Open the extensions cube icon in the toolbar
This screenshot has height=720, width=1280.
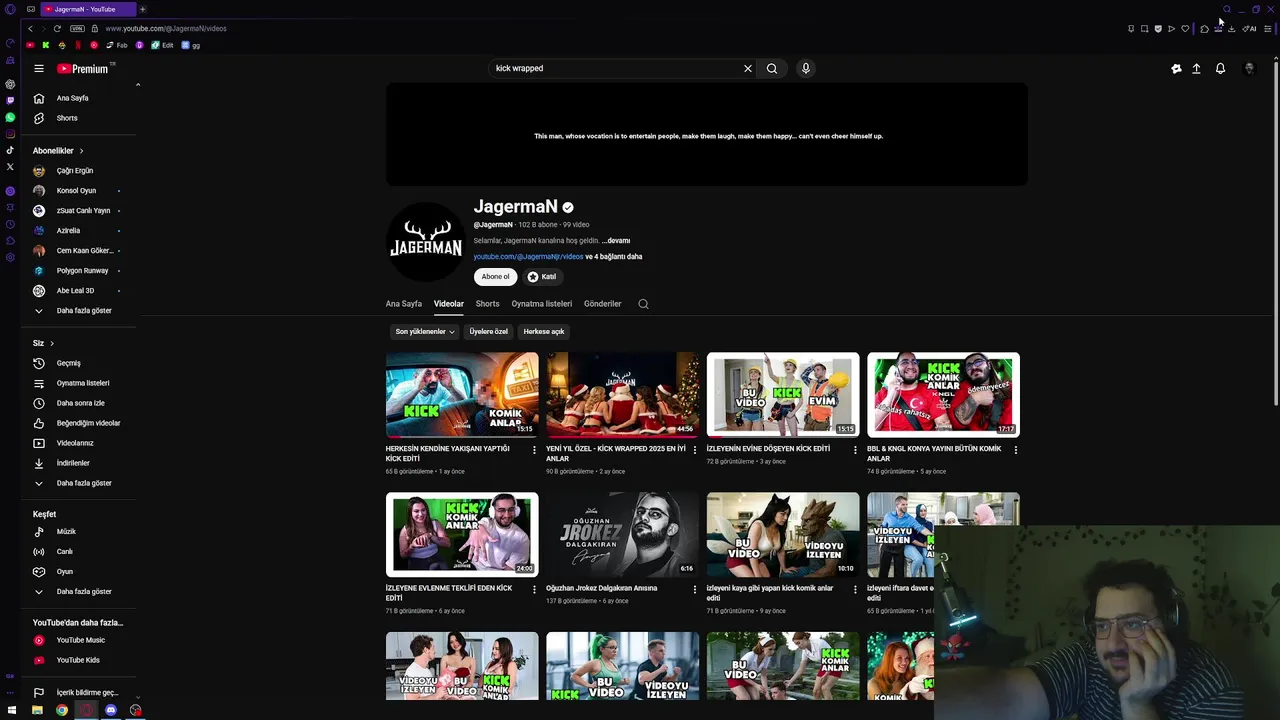coord(1204,28)
